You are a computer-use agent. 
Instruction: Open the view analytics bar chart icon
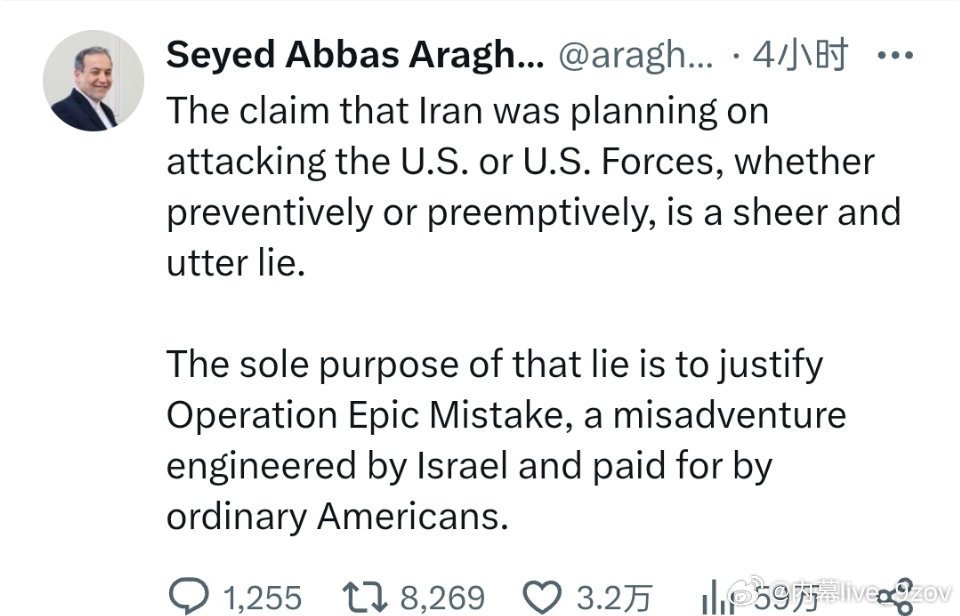tap(713, 598)
